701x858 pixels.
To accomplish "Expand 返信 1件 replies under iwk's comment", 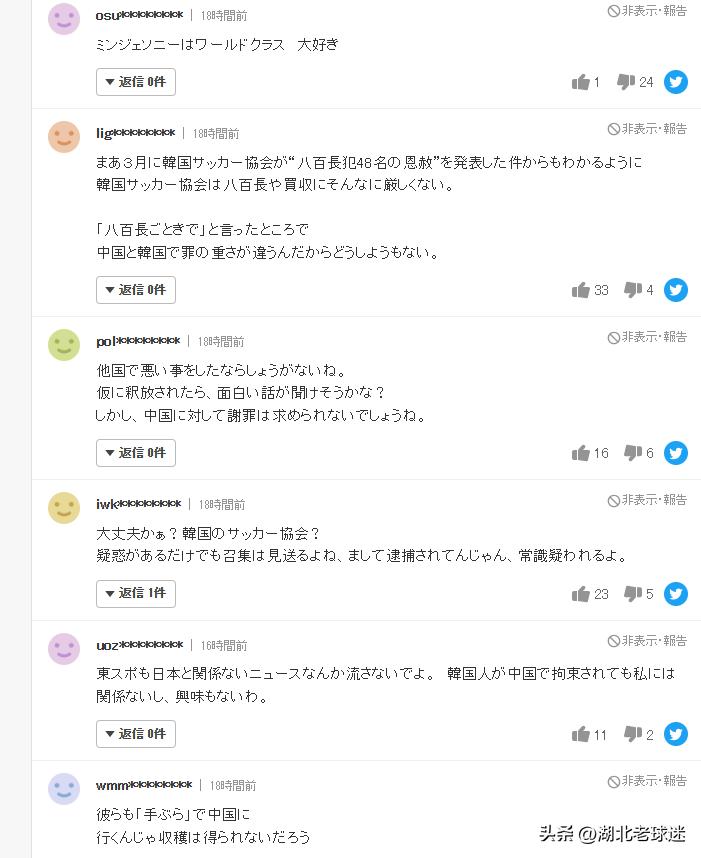I will click(x=135, y=593).
